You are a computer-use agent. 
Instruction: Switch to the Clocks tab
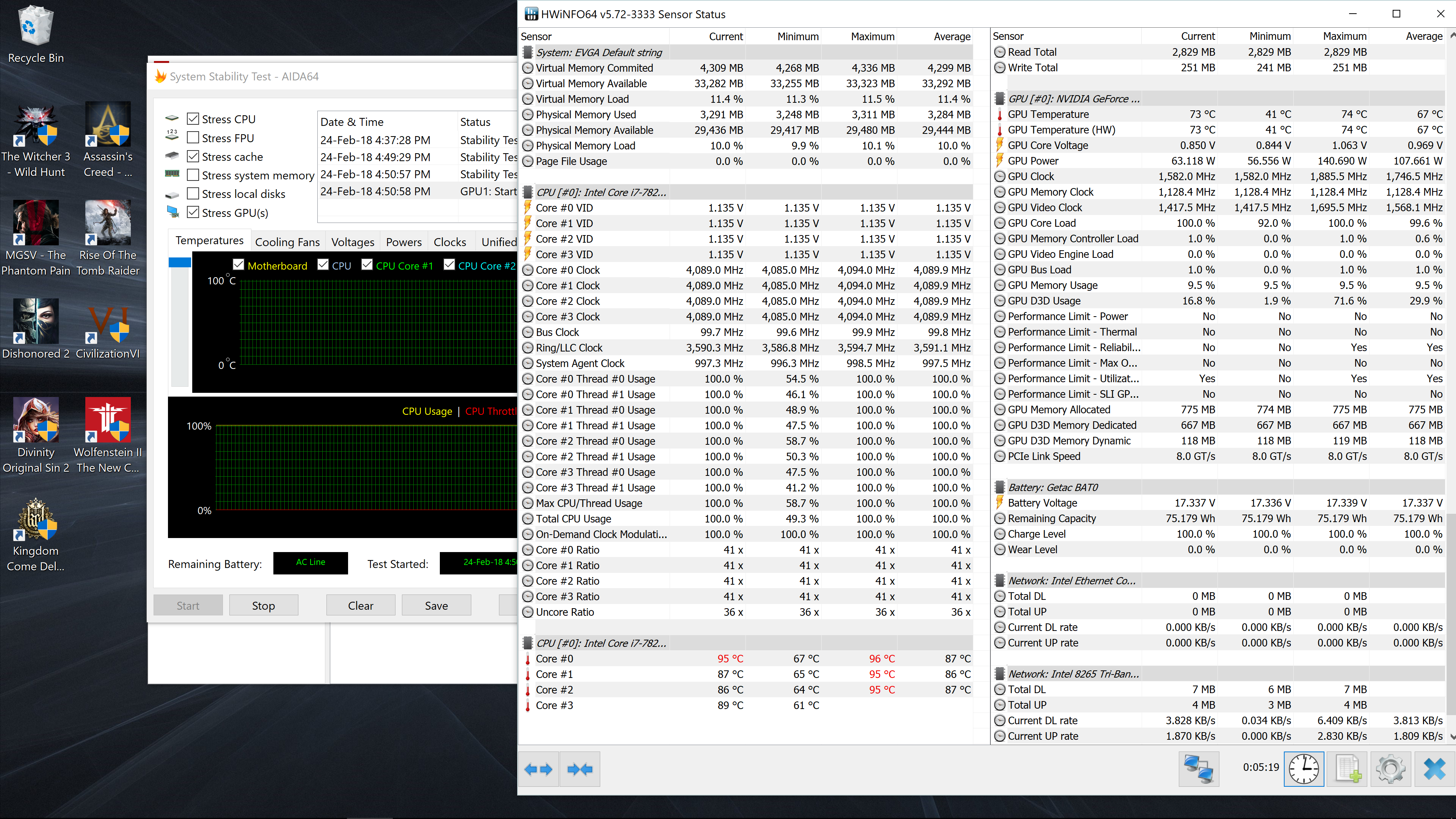[x=450, y=242]
